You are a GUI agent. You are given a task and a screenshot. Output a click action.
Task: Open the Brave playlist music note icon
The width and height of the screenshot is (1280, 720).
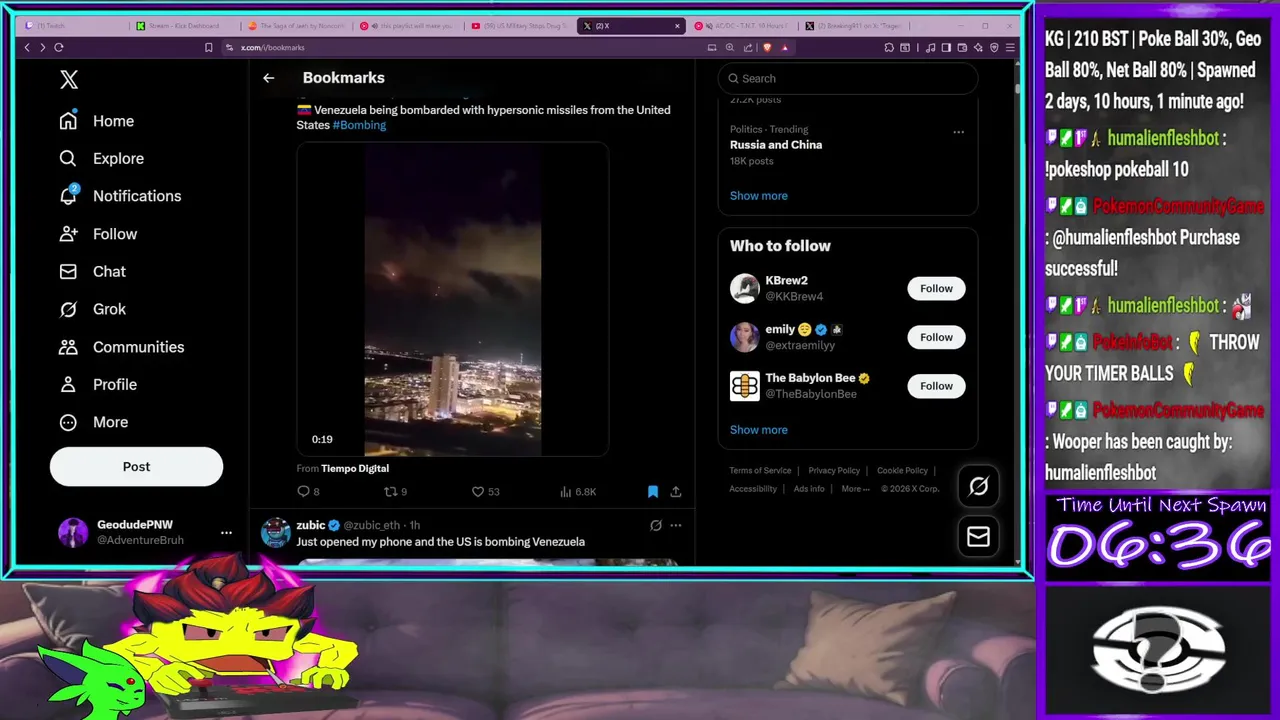pyautogui.click(x=931, y=47)
